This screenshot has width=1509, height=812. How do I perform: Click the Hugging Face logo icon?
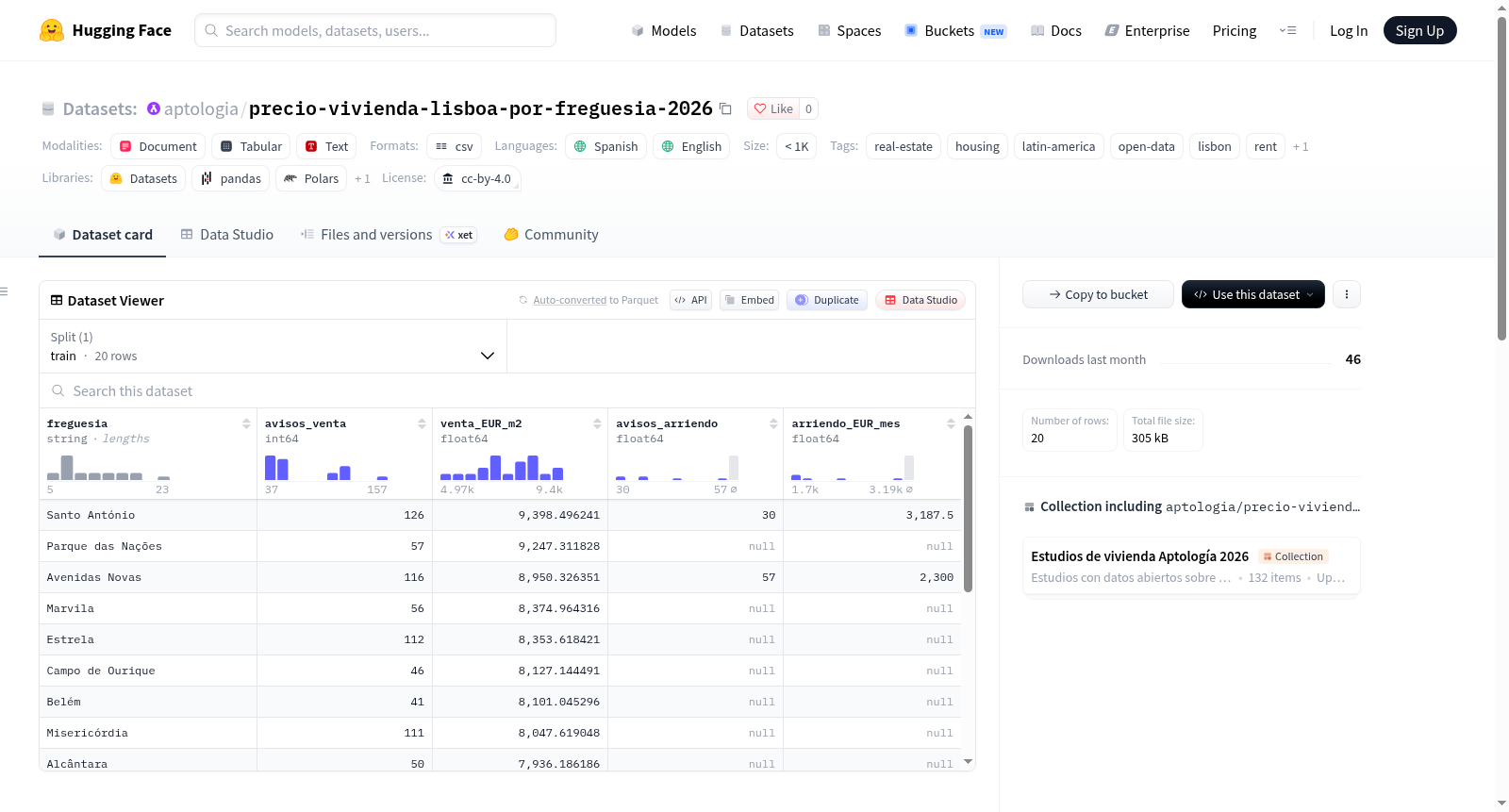pos(52,30)
